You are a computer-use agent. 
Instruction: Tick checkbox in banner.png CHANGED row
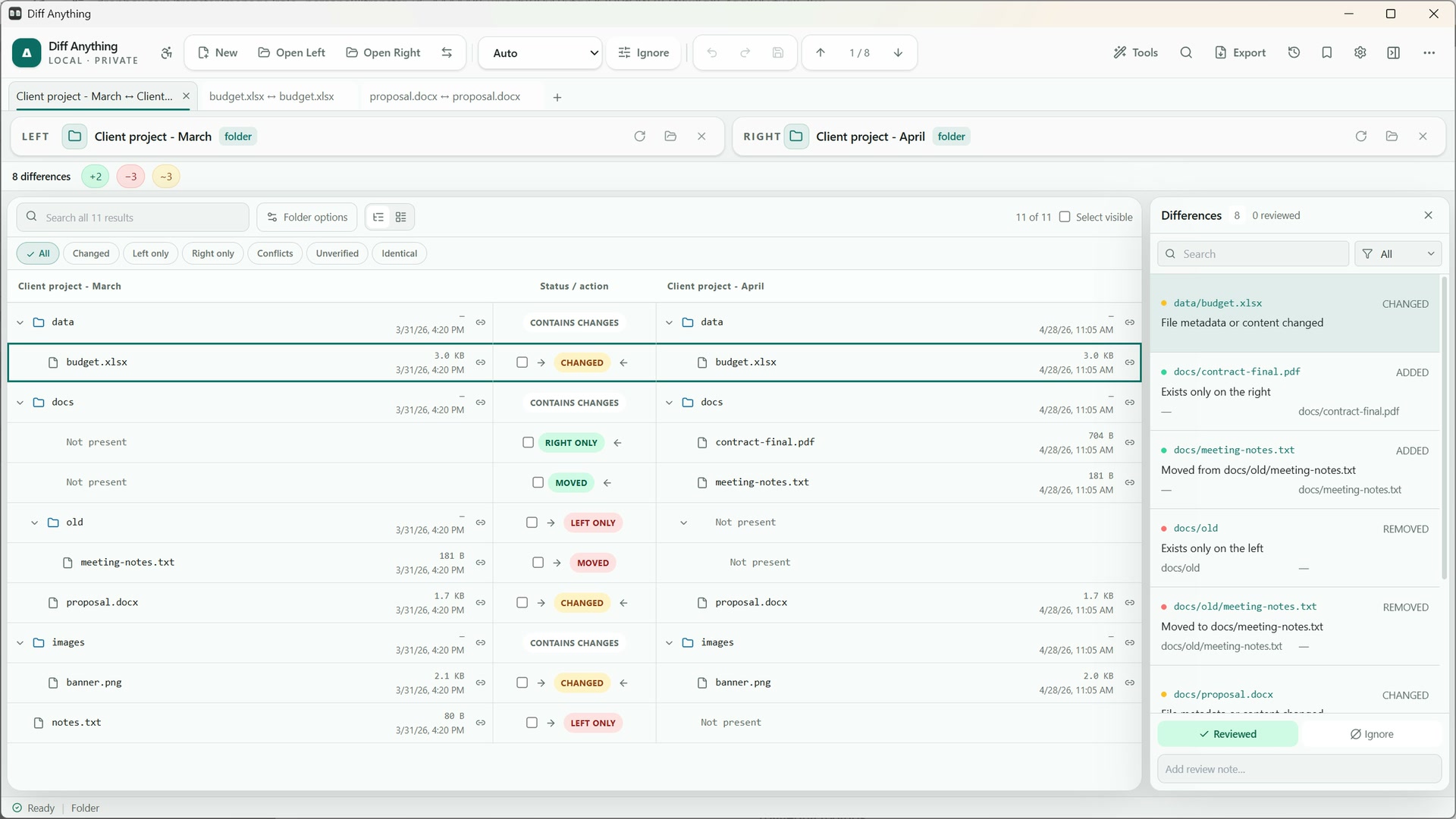click(522, 682)
